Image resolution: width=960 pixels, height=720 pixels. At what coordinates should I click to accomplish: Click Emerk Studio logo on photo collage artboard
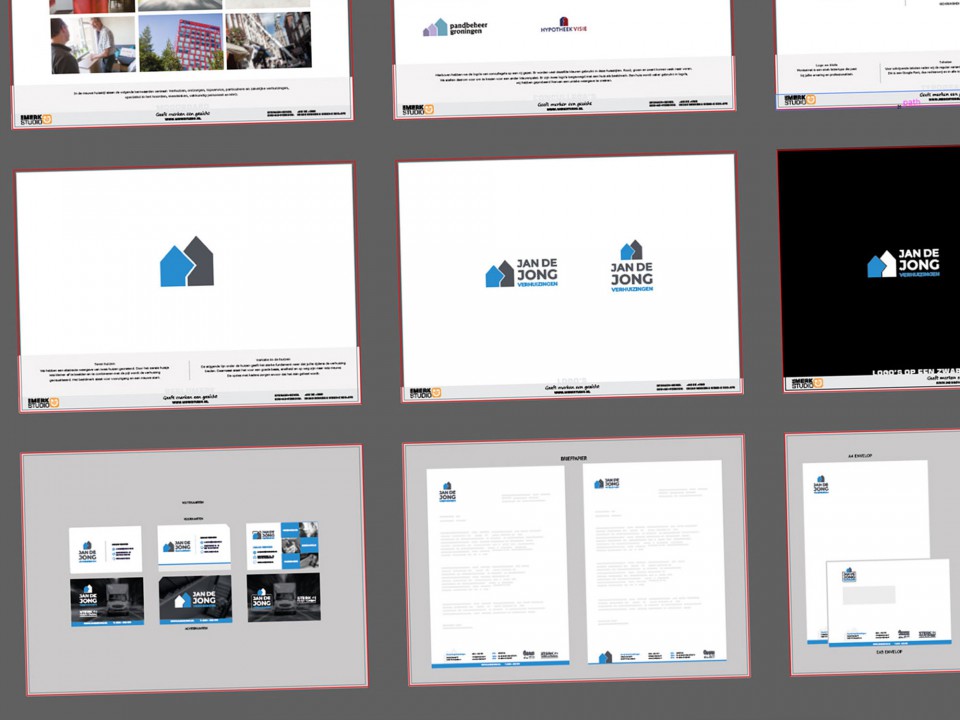[36, 119]
